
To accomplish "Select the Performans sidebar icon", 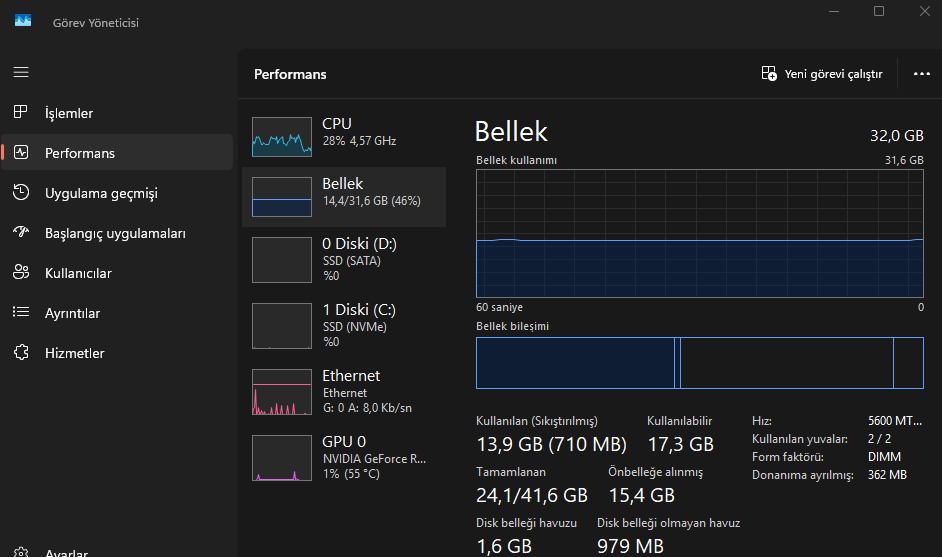I will tap(21, 153).
